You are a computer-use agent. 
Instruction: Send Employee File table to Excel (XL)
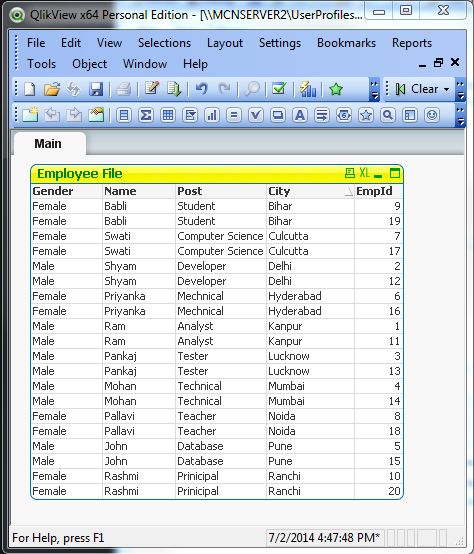[x=365, y=173]
